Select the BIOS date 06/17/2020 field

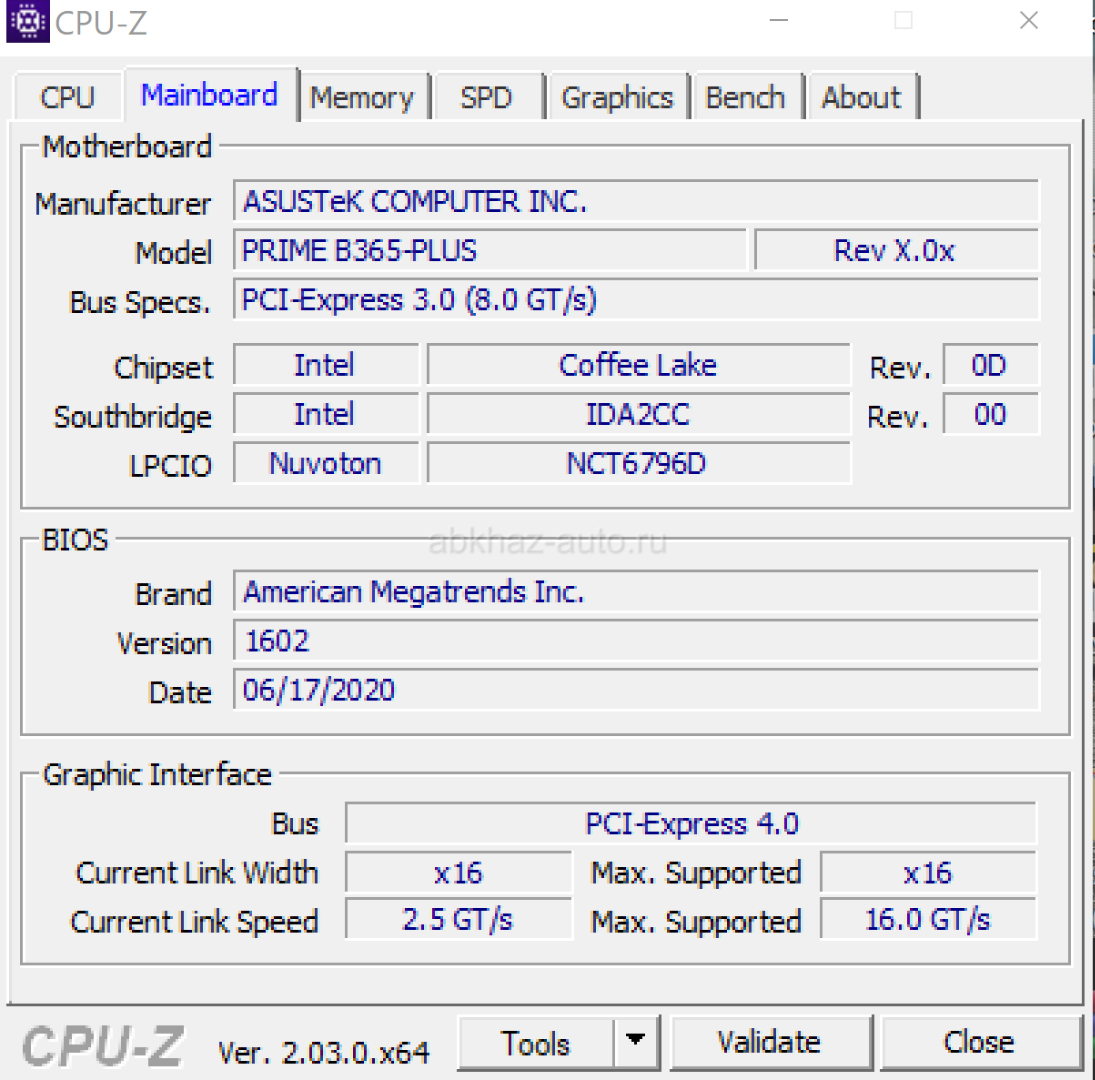tap(636, 690)
